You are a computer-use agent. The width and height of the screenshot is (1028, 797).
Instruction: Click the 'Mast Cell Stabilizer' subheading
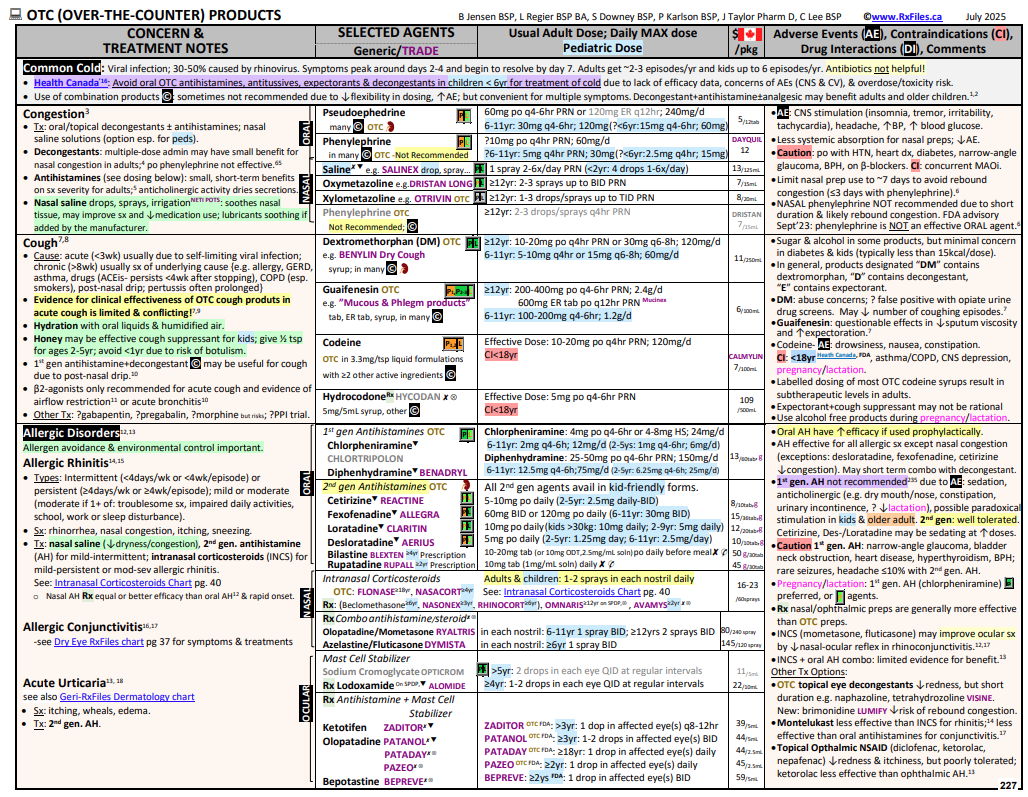(x=366, y=659)
